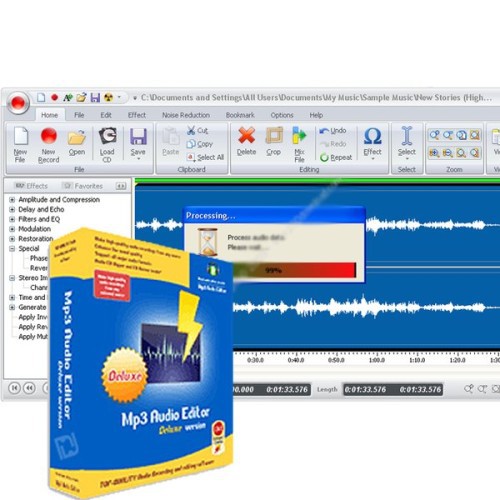Click the rewind playback button
Screen dimensions: 500x500
30,388
